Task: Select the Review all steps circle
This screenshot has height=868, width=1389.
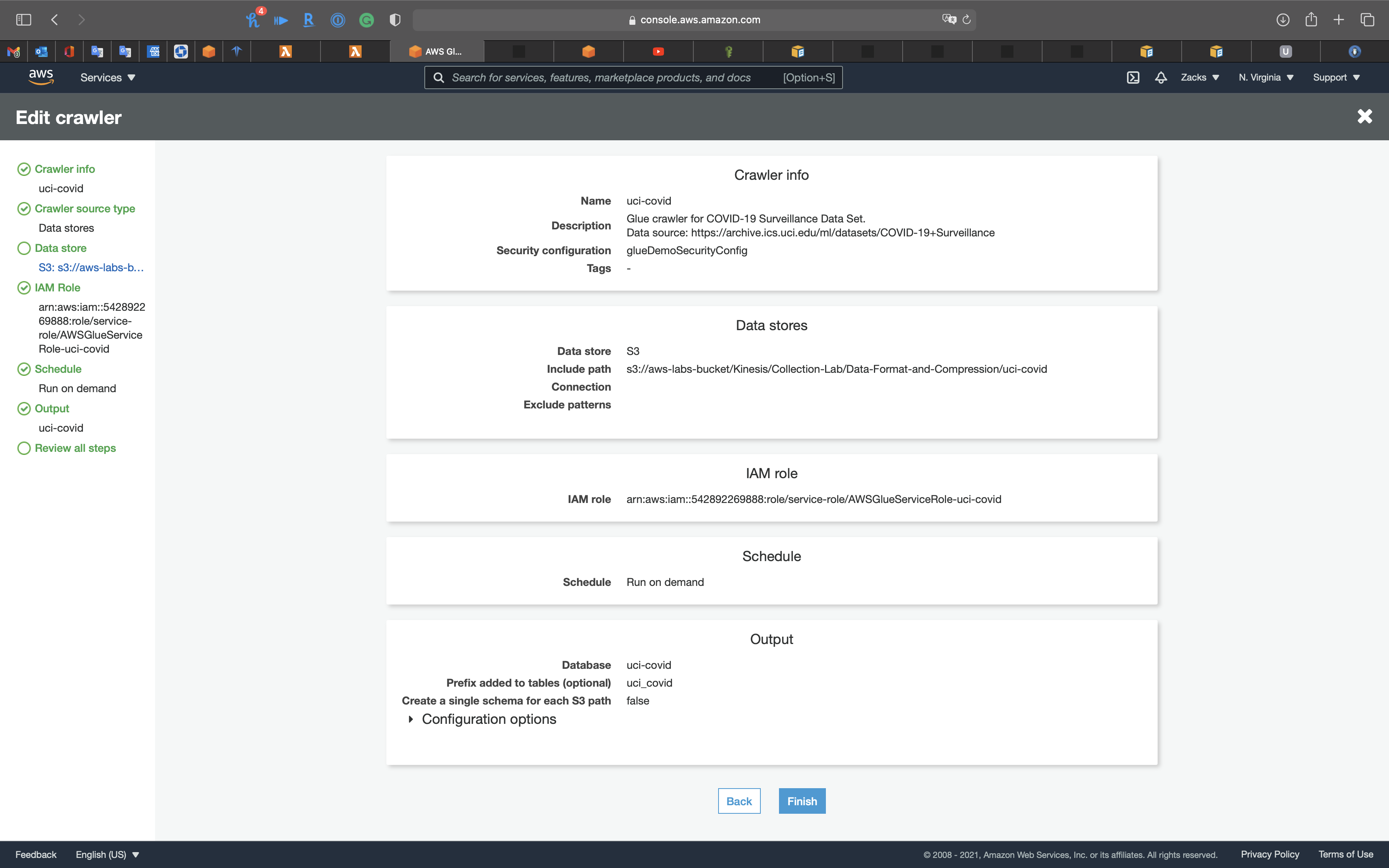Action: [x=24, y=448]
